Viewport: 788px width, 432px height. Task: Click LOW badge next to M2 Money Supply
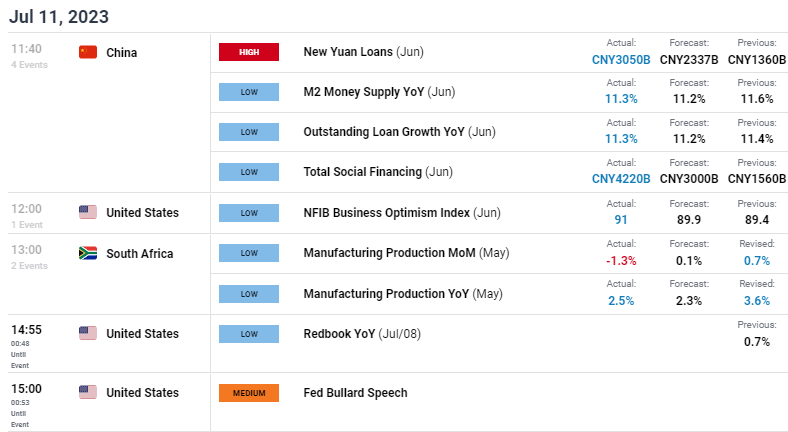click(x=249, y=92)
